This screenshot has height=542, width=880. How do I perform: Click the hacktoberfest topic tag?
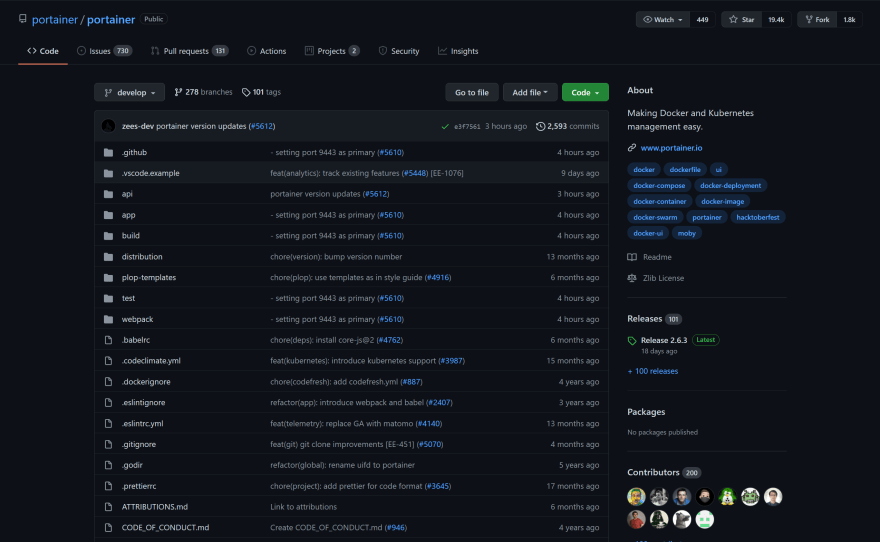[x=758, y=218]
